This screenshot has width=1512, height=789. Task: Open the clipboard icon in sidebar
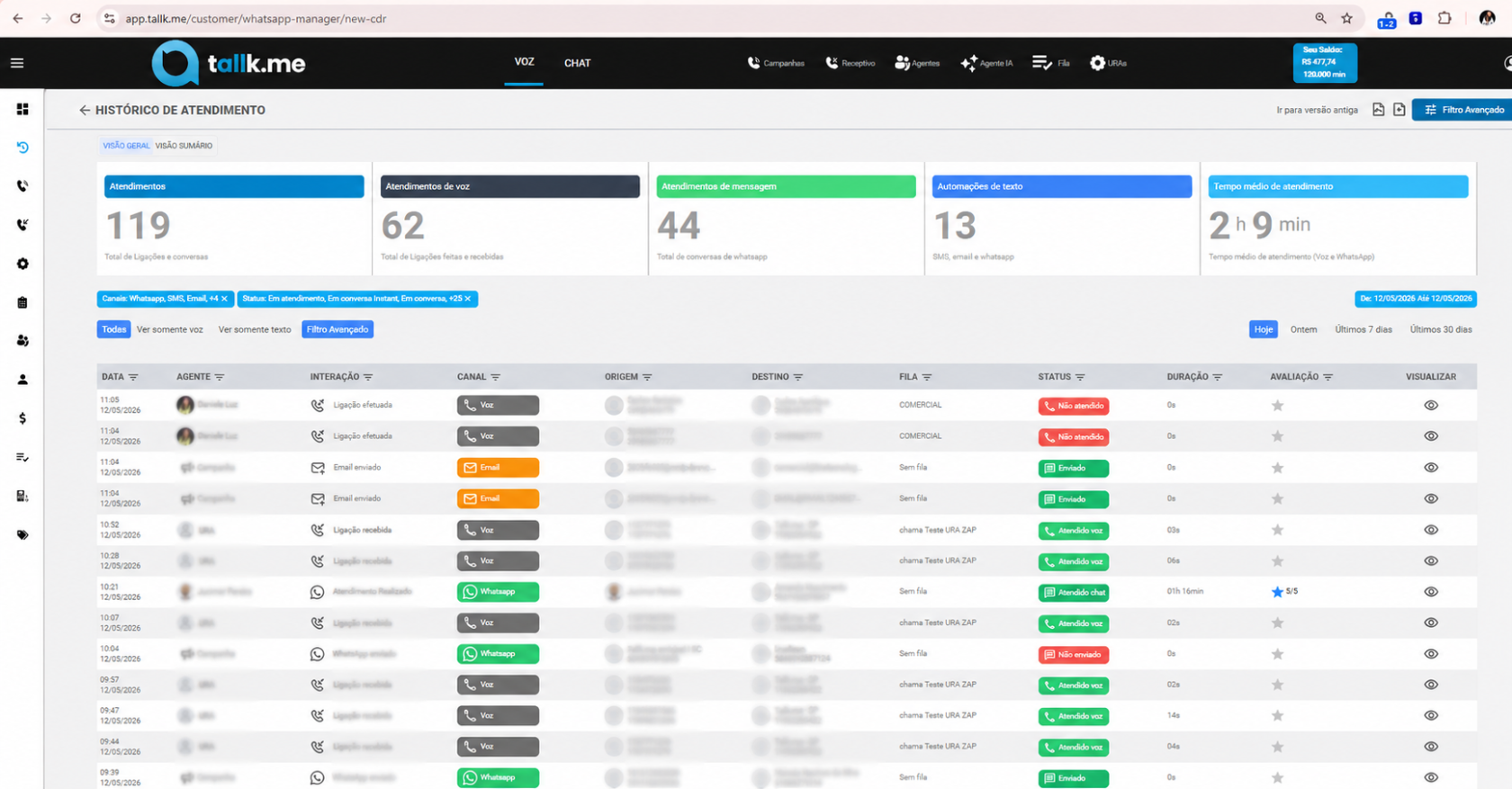click(x=22, y=302)
